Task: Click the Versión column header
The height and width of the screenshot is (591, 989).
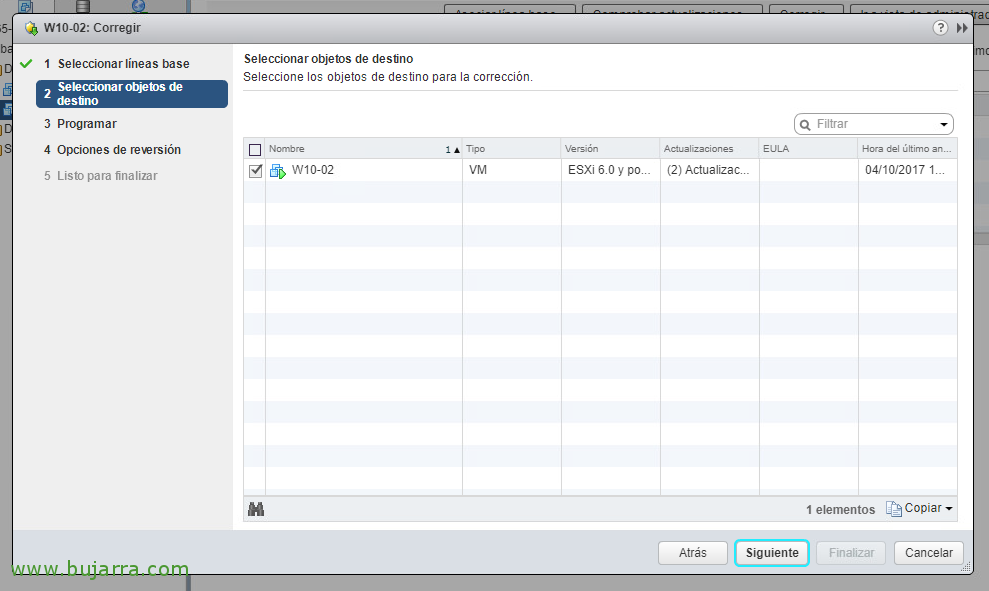Action: click(x=611, y=149)
